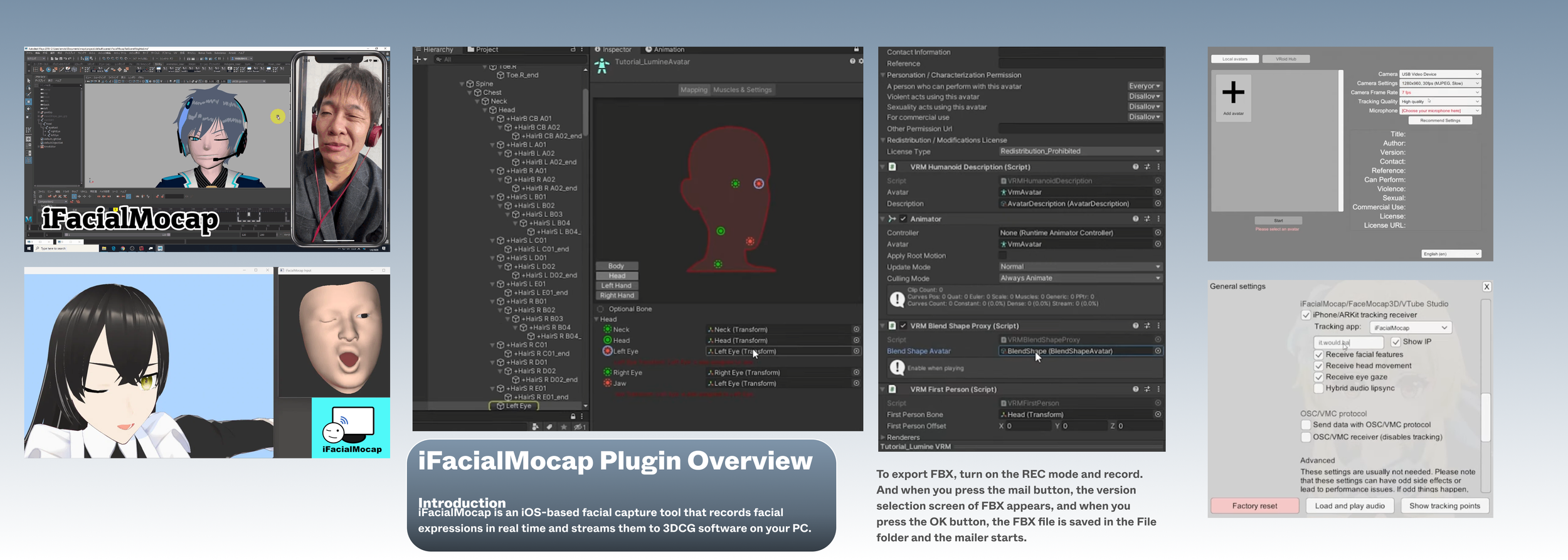The image size is (1568, 560).
Task: Open help for VRM Humanoid Description script
Action: 1135,167
